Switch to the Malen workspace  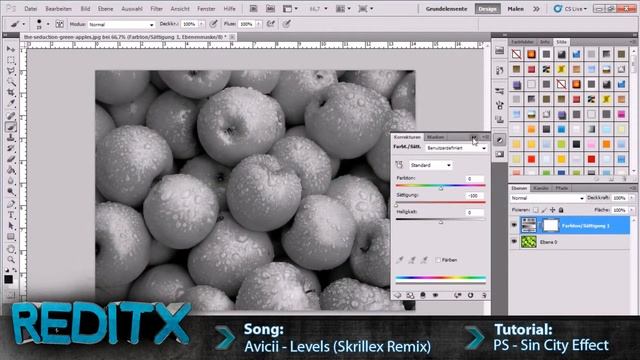pyautogui.click(x=516, y=9)
